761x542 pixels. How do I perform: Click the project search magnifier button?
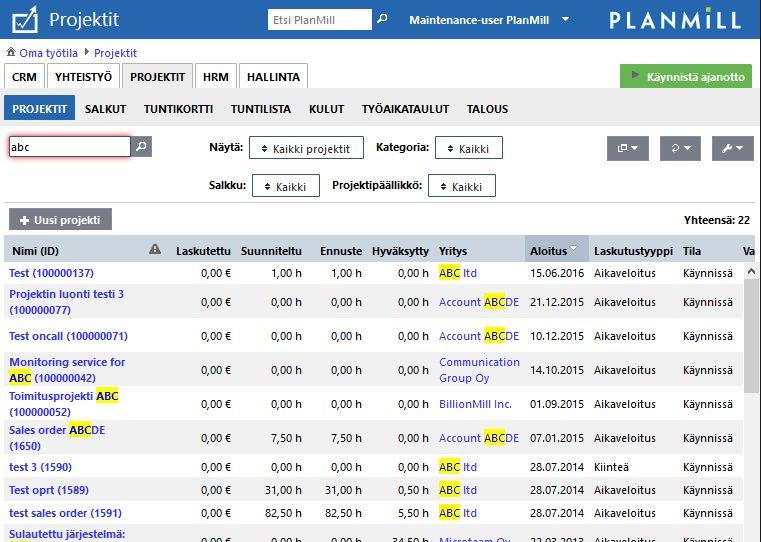[x=141, y=147]
